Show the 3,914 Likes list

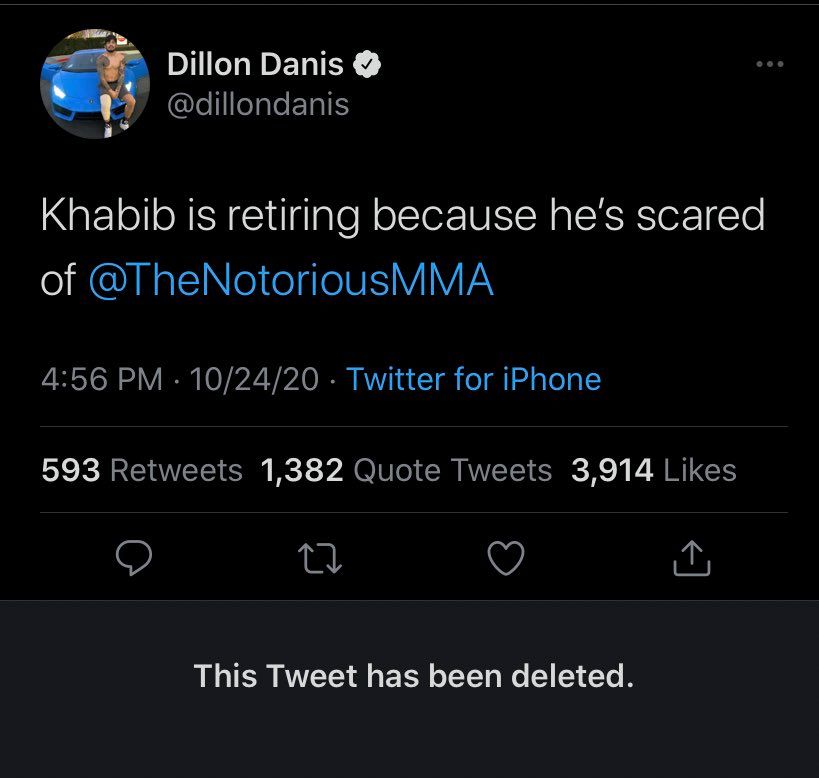click(653, 470)
